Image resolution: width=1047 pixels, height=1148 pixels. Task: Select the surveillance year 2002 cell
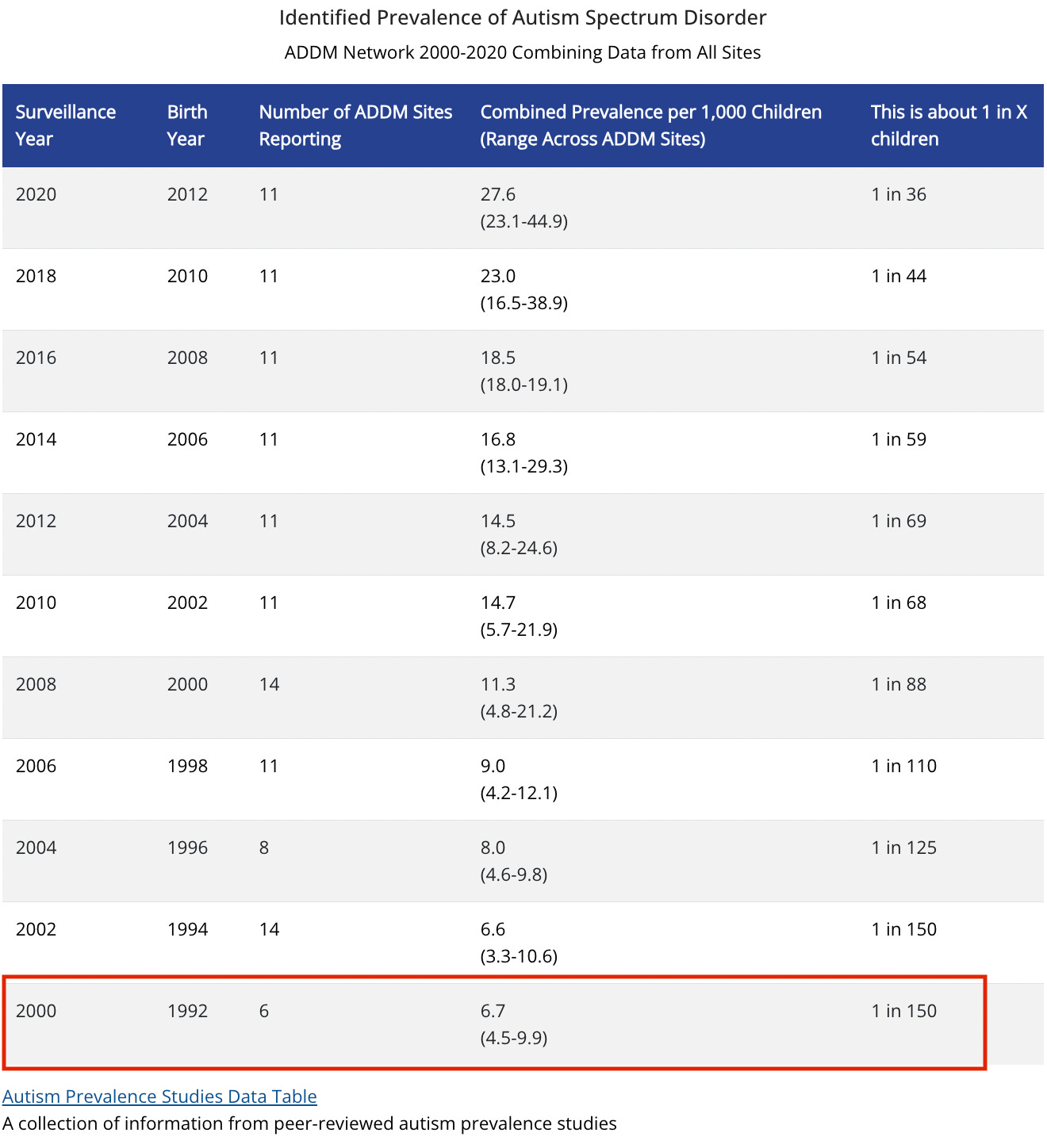36,929
